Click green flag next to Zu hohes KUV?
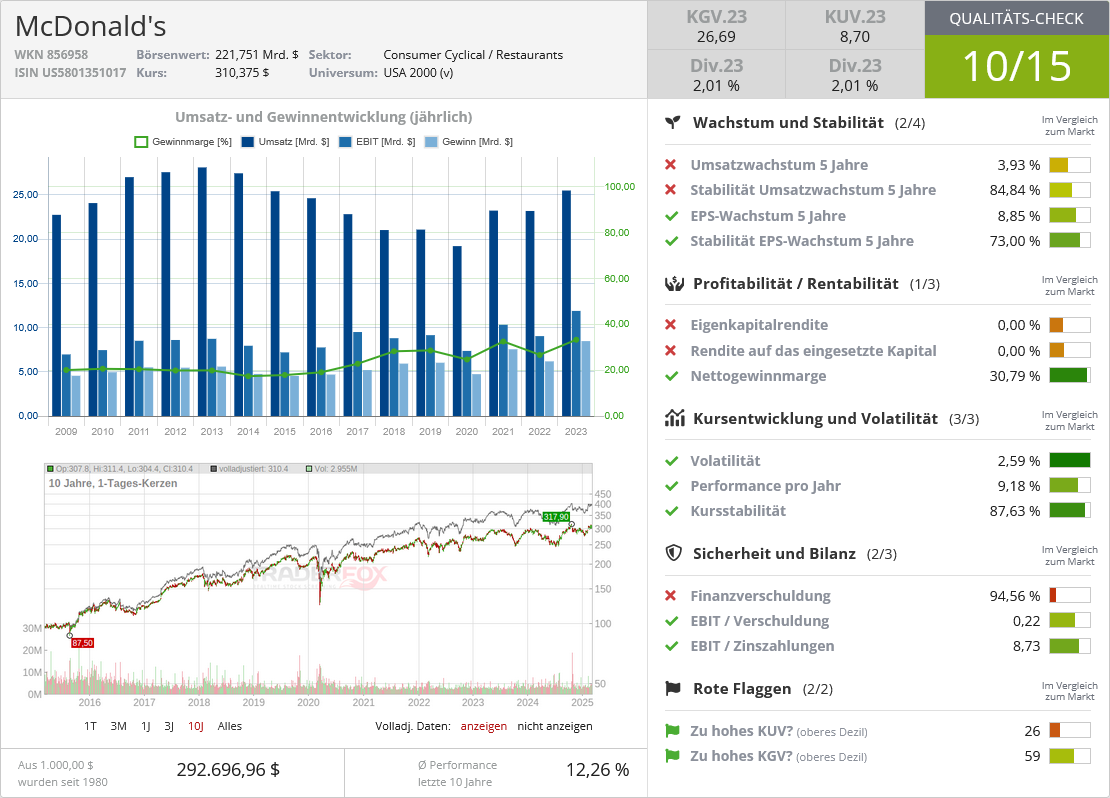The image size is (1110, 798). pyautogui.click(x=672, y=731)
